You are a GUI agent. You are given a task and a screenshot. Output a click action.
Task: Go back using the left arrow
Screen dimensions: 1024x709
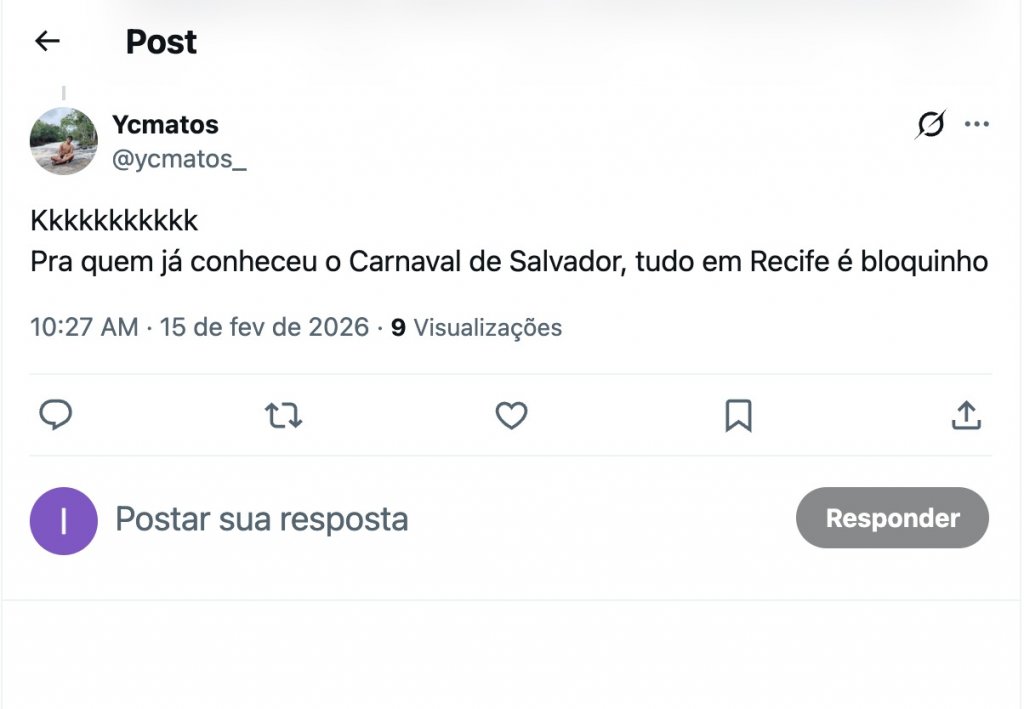(47, 41)
